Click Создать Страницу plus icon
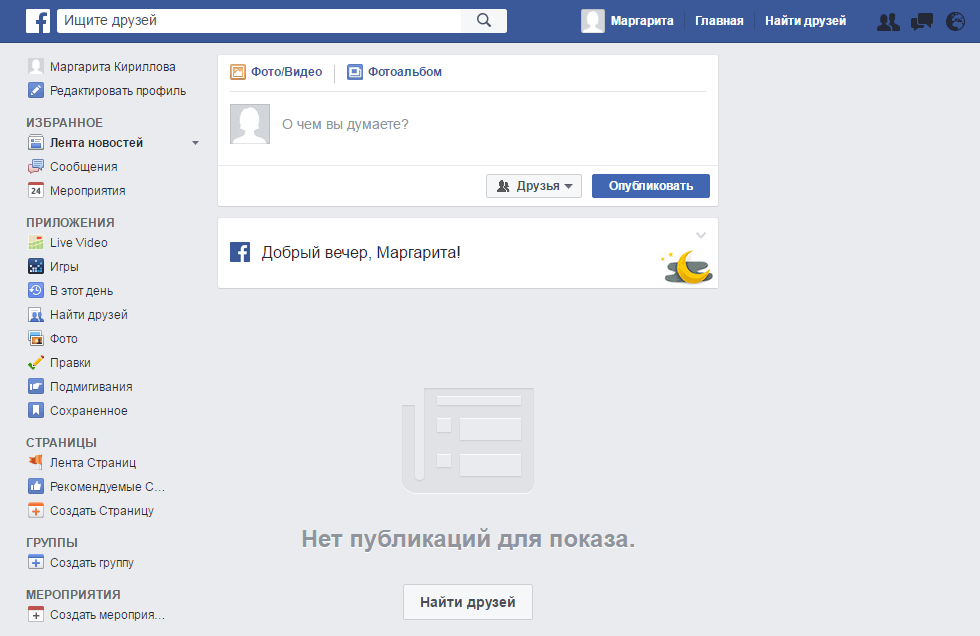980x636 pixels. (36, 510)
